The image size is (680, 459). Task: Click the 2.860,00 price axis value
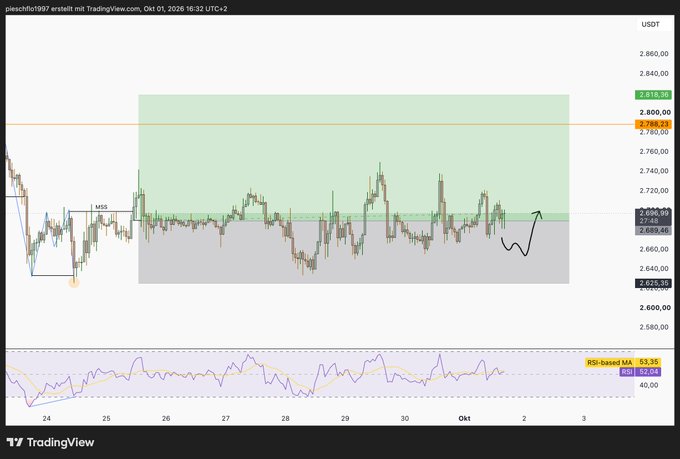tap(654, 54)
